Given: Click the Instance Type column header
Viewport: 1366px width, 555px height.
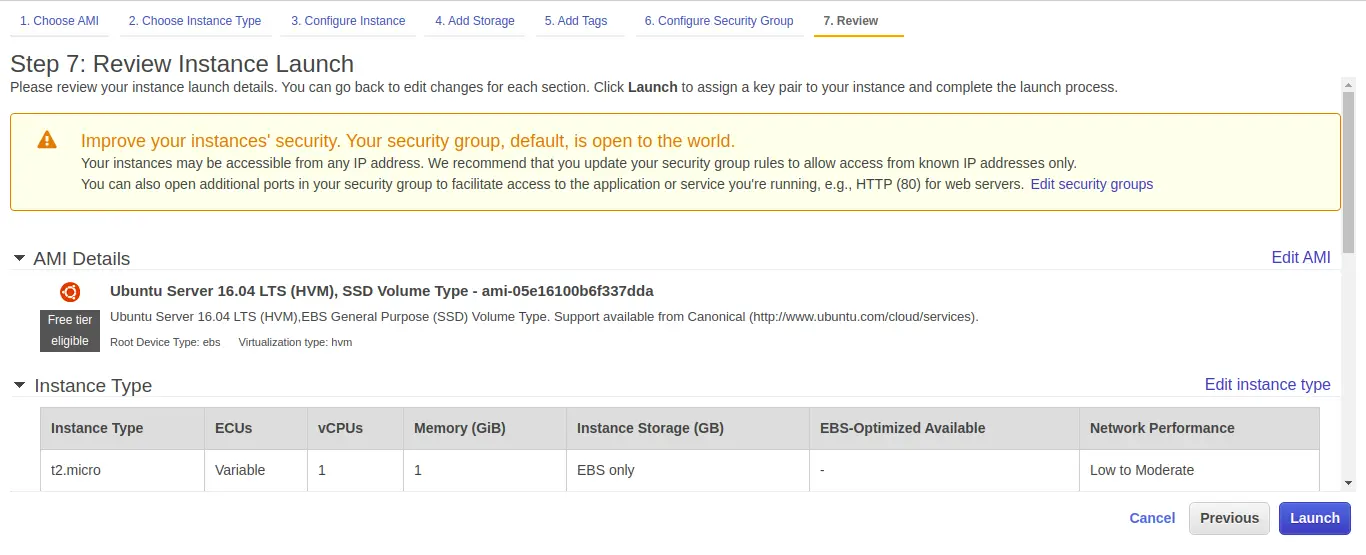Looking at the screenshot, I should pos(122,428).
